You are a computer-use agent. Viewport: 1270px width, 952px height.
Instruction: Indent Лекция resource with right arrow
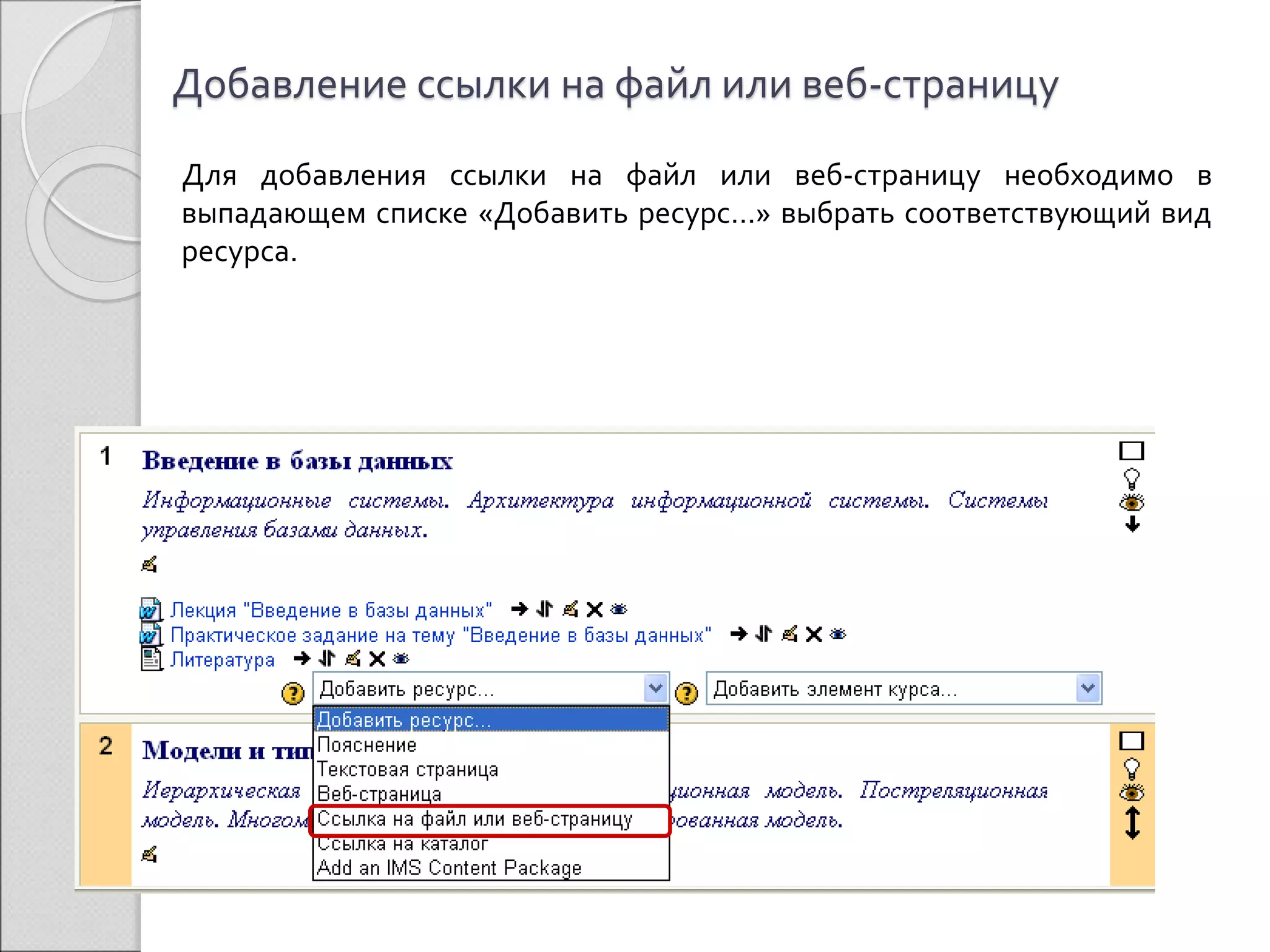(520, 610)
